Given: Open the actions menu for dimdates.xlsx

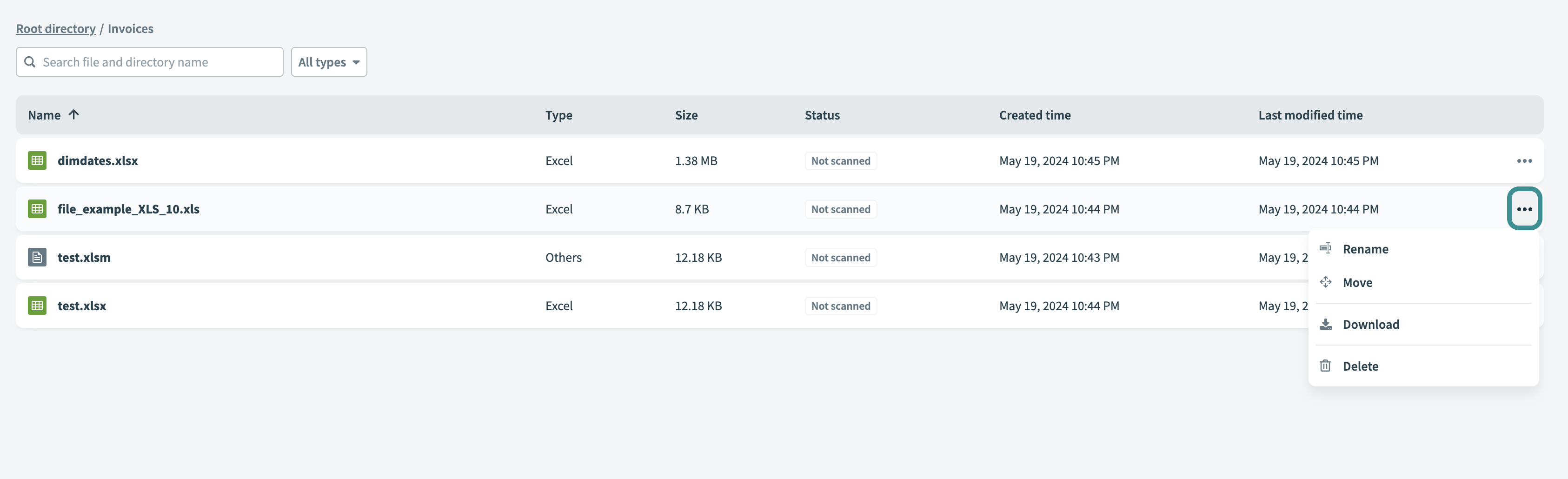Looking at the screenshot, I should click(1525, 160).
